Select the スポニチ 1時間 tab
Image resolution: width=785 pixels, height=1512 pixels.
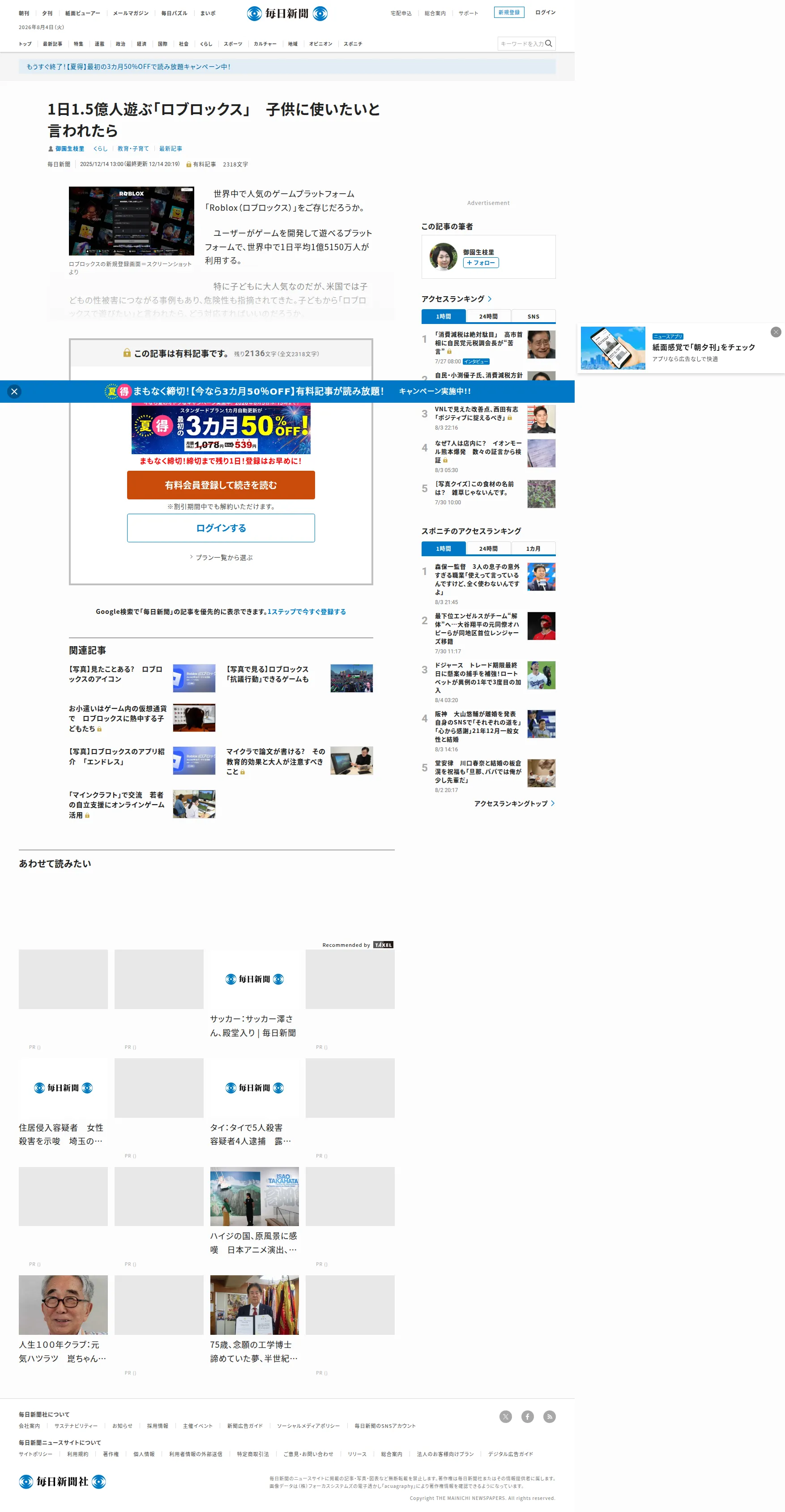[x=443, y=549]
